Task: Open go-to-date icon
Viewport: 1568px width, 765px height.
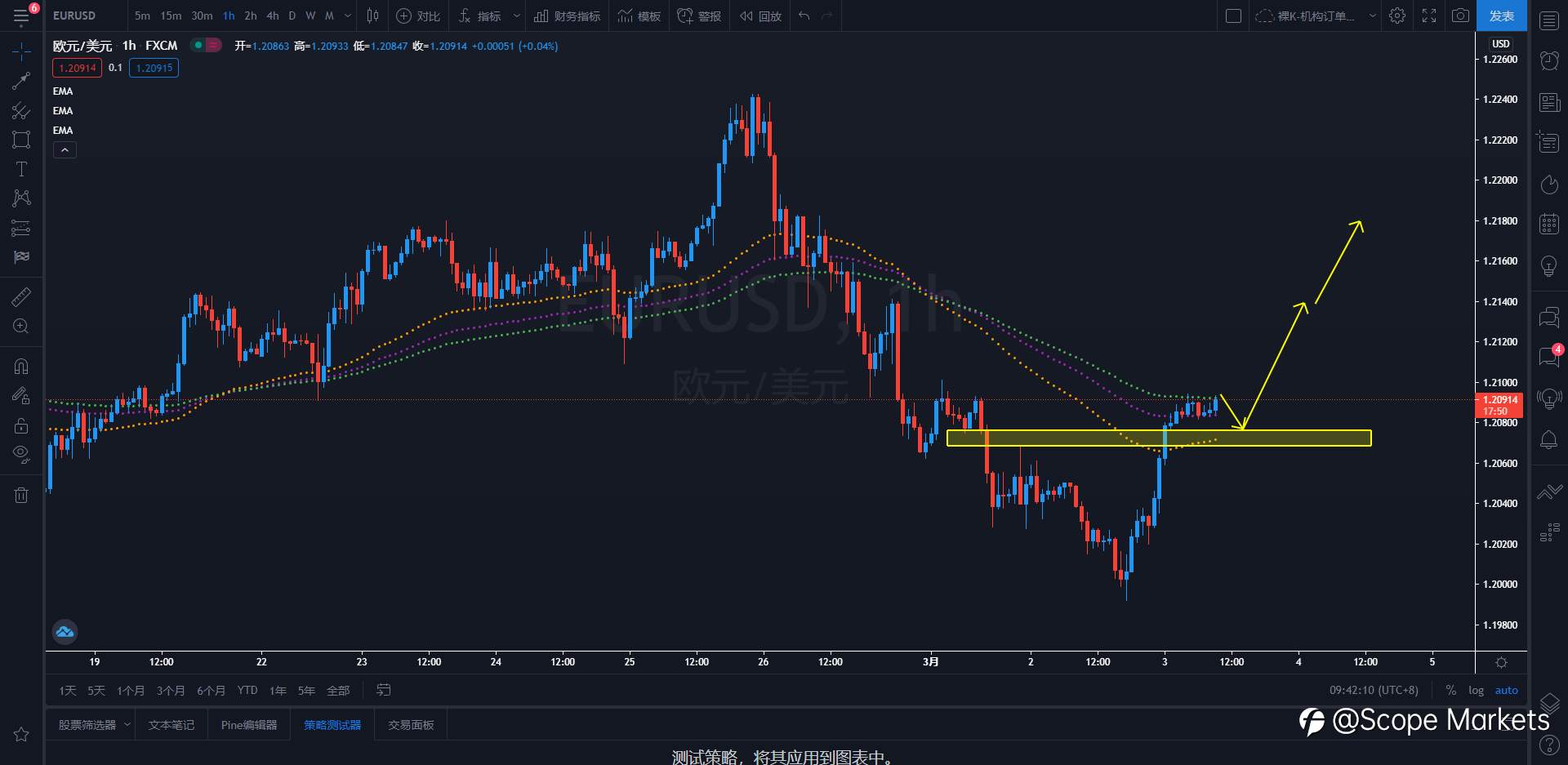Action: (x=383, y=691)
